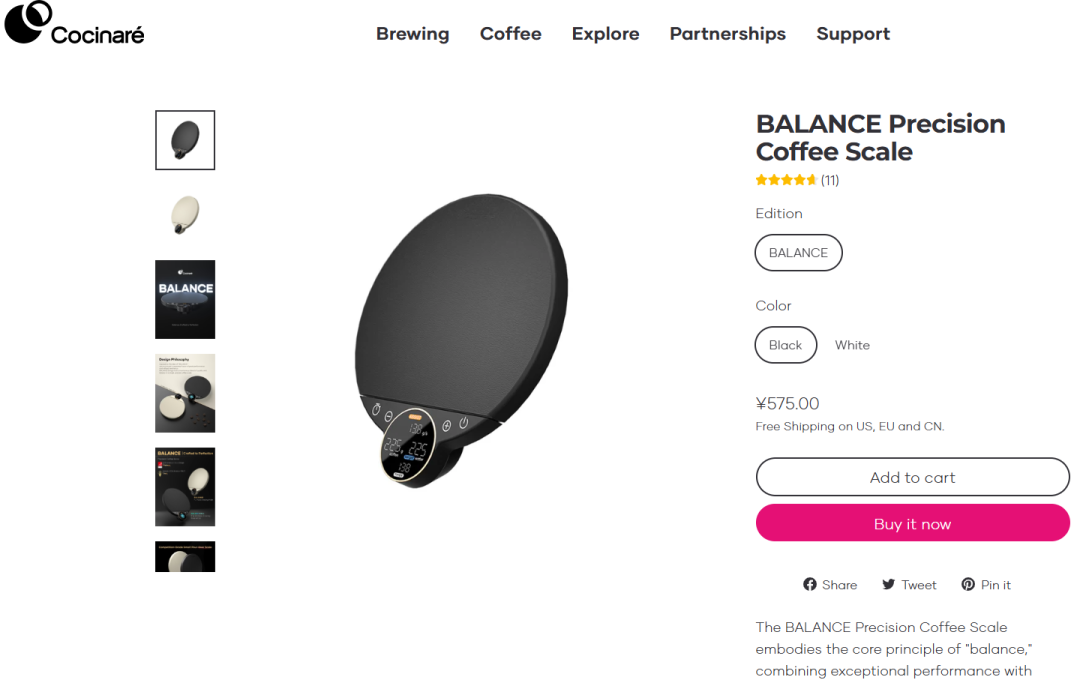Choose the White color option
Image resolution: width=1080 pixels, height=680 pixels.
coord(852,345)
